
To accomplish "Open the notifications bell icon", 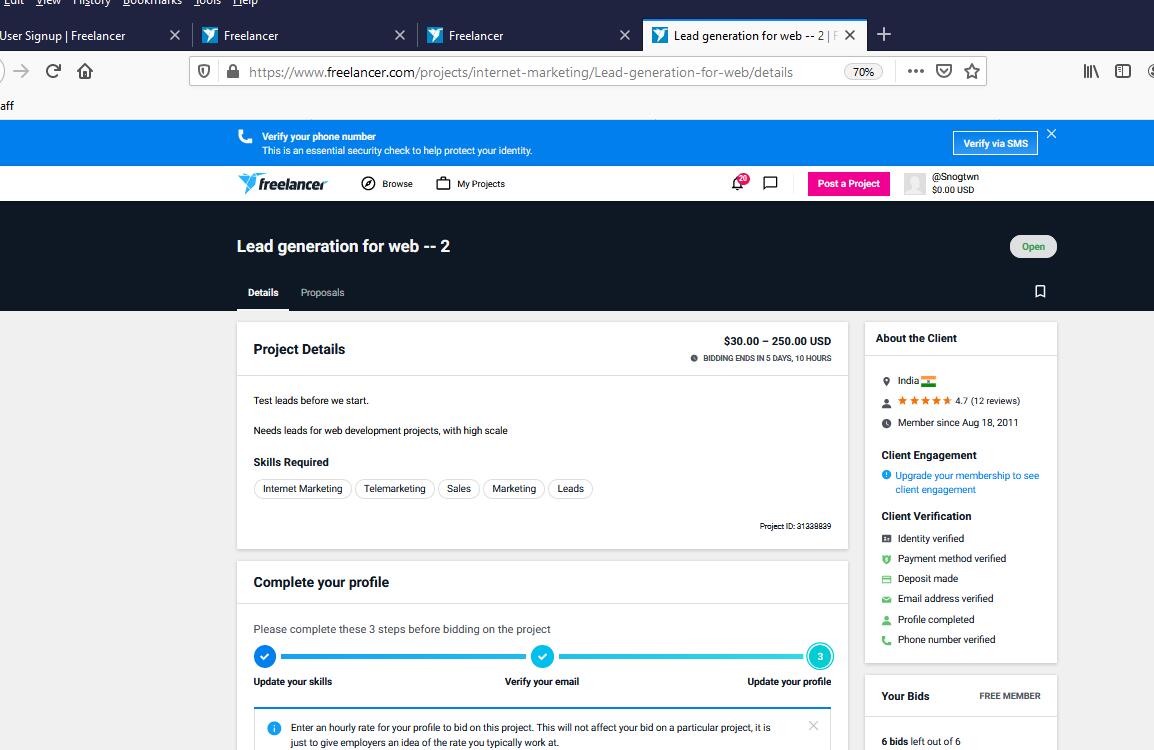I will (x=738, y=183).
